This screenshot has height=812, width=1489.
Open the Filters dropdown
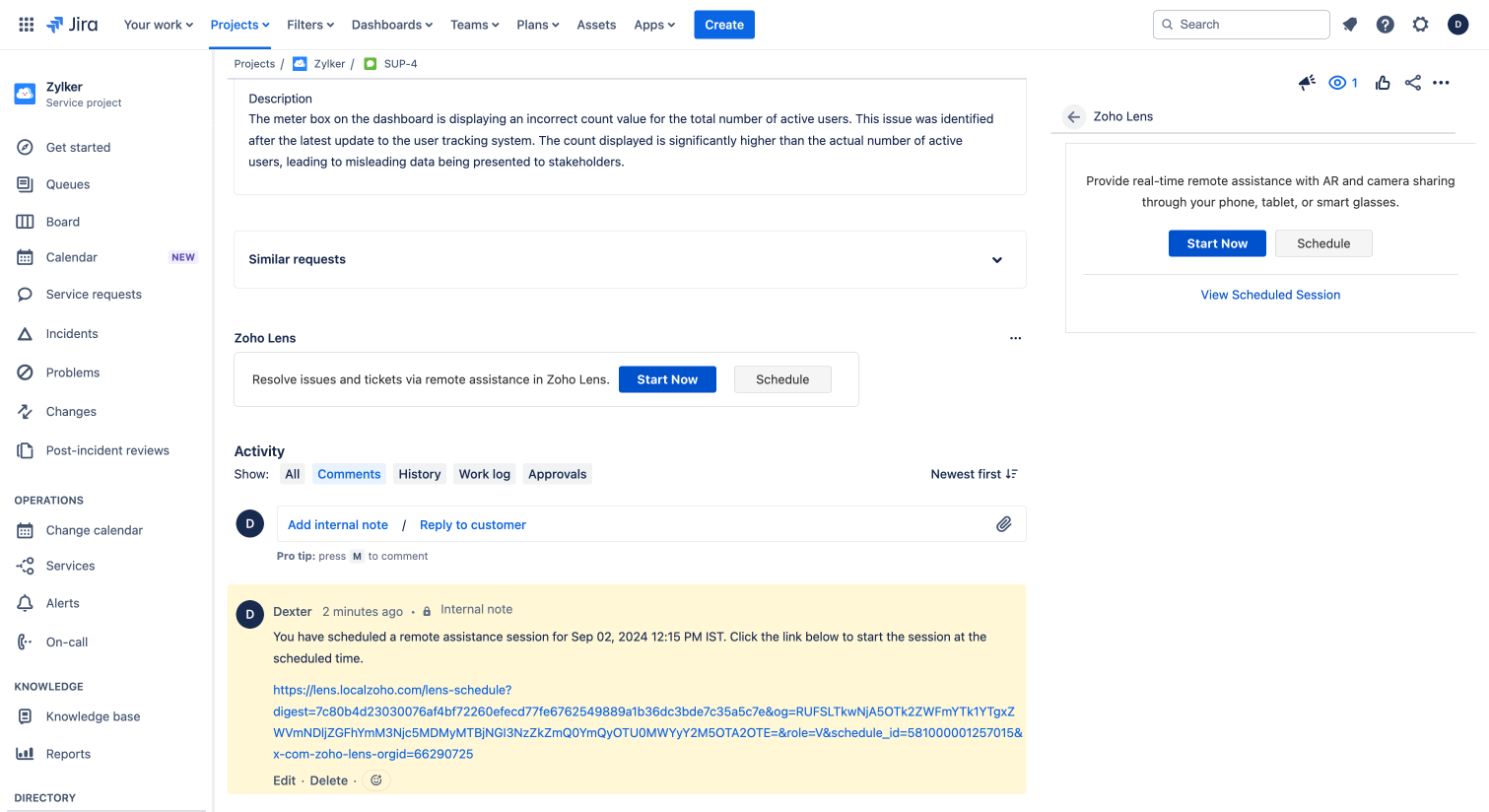pyautogui.click(x=310, y=25)
